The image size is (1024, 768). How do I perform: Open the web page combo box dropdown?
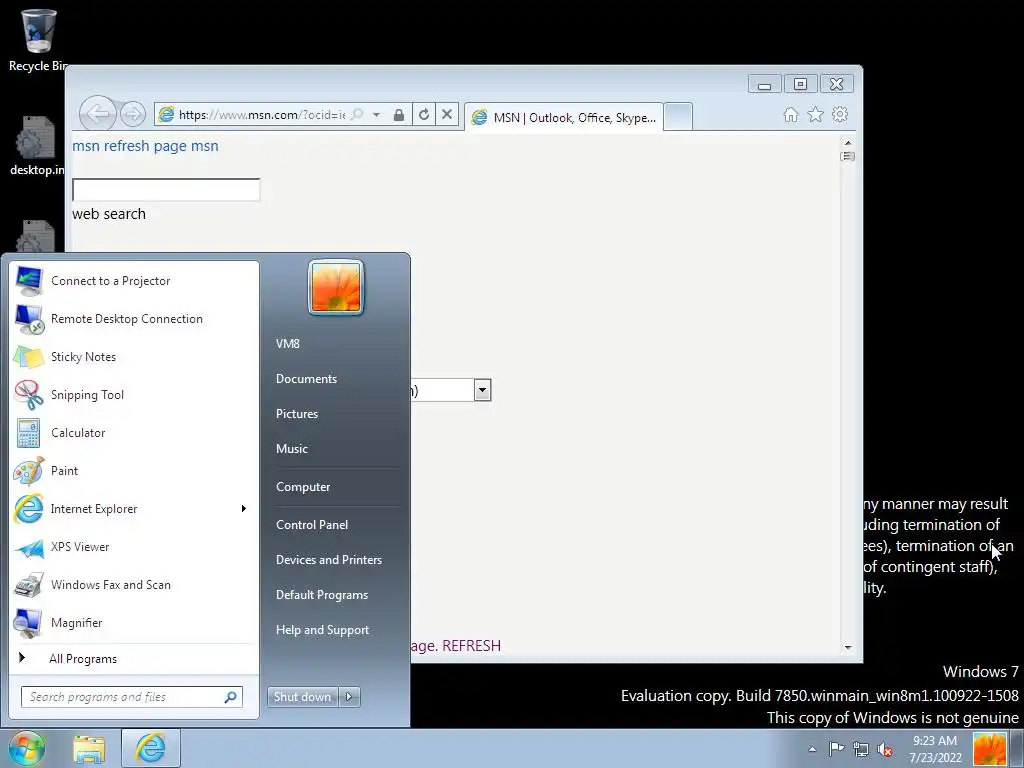482,391
